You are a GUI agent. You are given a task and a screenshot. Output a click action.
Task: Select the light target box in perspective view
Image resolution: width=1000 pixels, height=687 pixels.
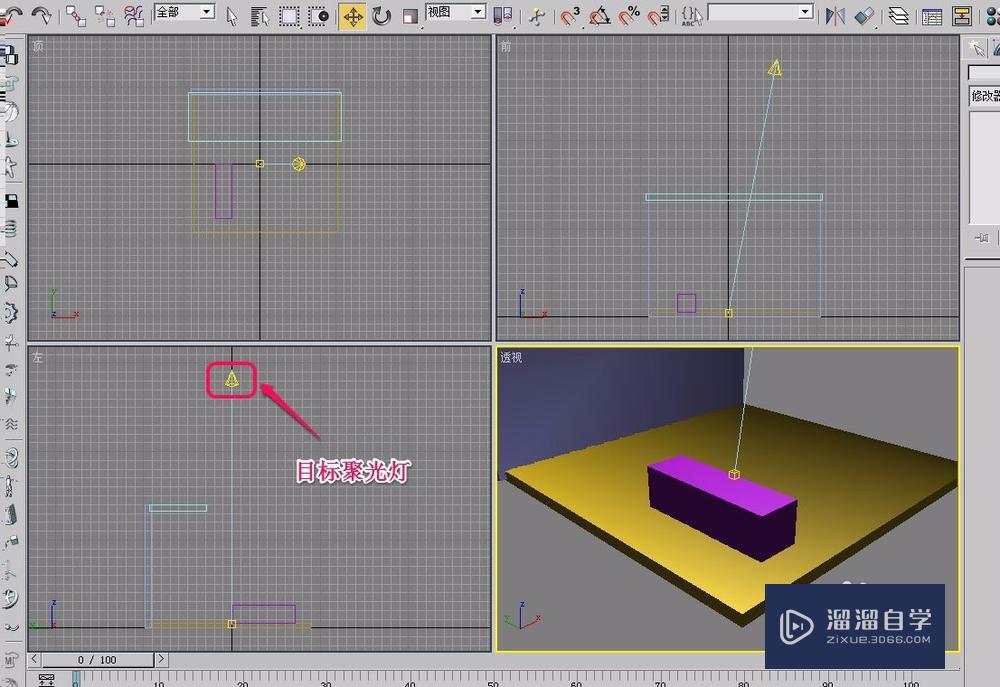pyautogui.click(x=734, y=474)
